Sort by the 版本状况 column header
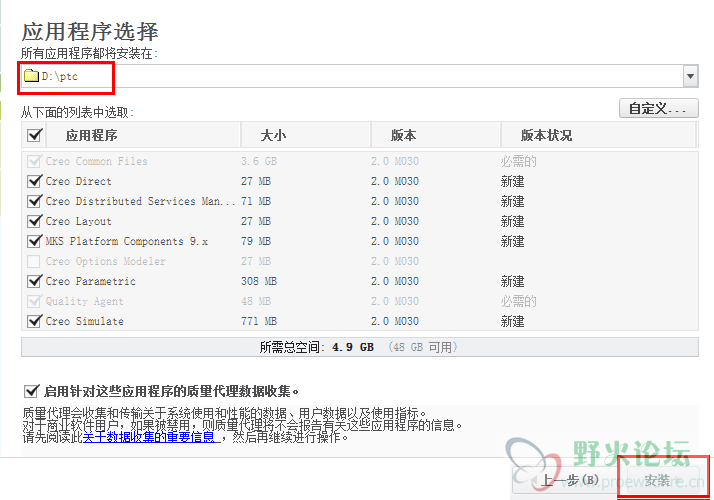 (598, 135)
